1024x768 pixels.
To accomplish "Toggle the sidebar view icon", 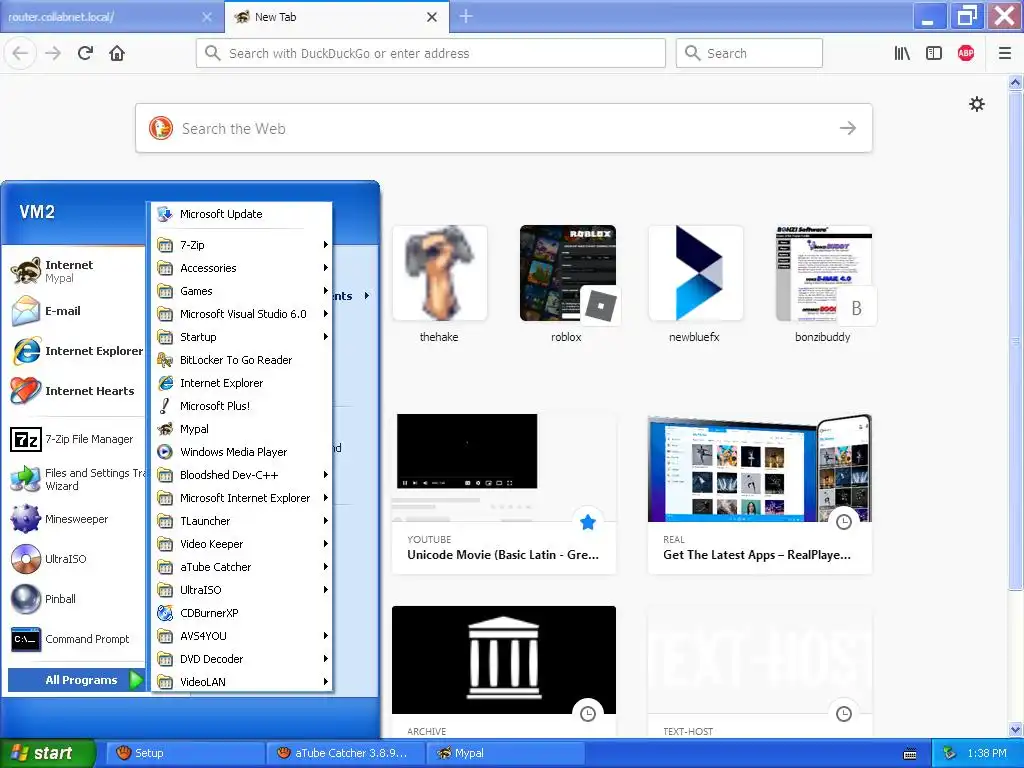I will click(934, 54).
